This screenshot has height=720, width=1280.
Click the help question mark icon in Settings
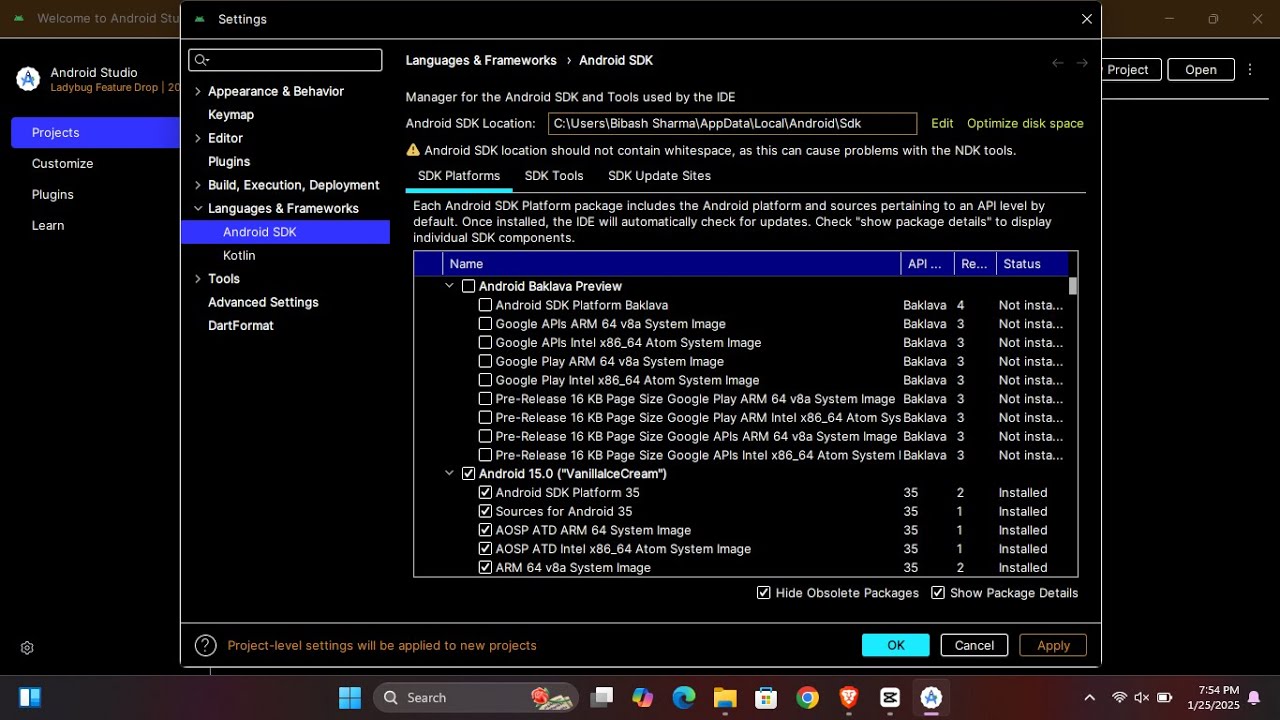click(206, 646)
